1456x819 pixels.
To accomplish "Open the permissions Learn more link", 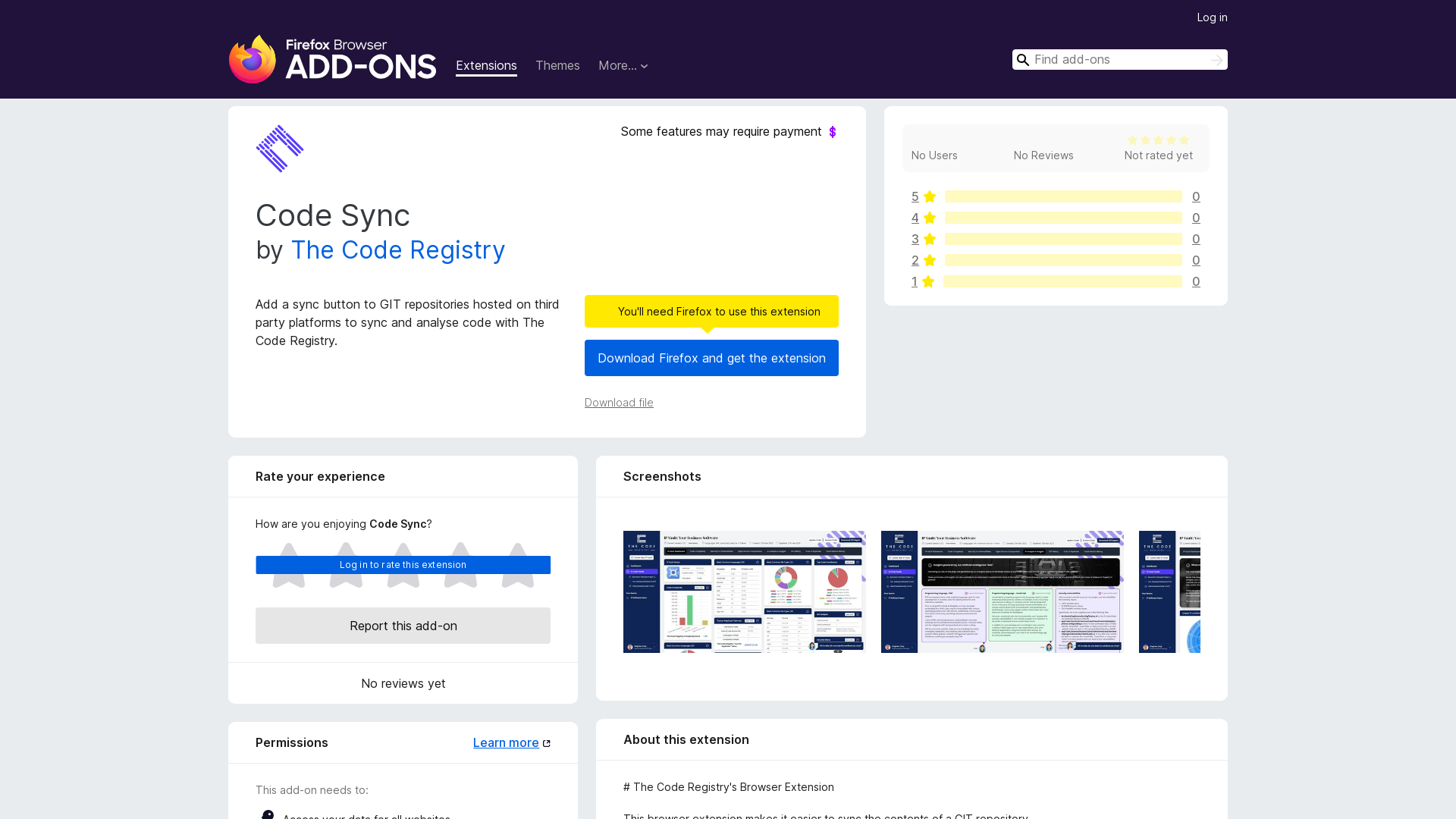I will click(506, 743).
